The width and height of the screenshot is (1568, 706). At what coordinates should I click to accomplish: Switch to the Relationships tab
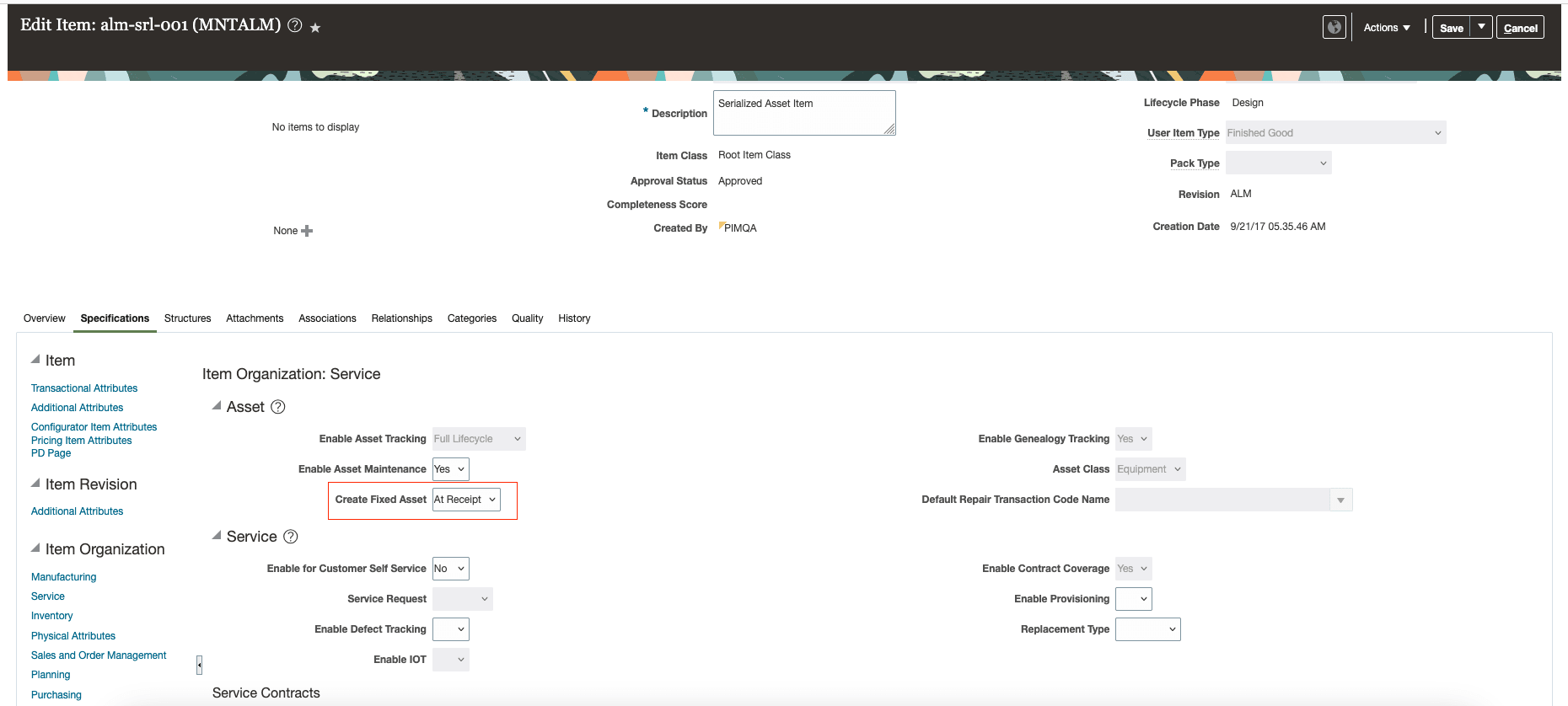point(401,318)
